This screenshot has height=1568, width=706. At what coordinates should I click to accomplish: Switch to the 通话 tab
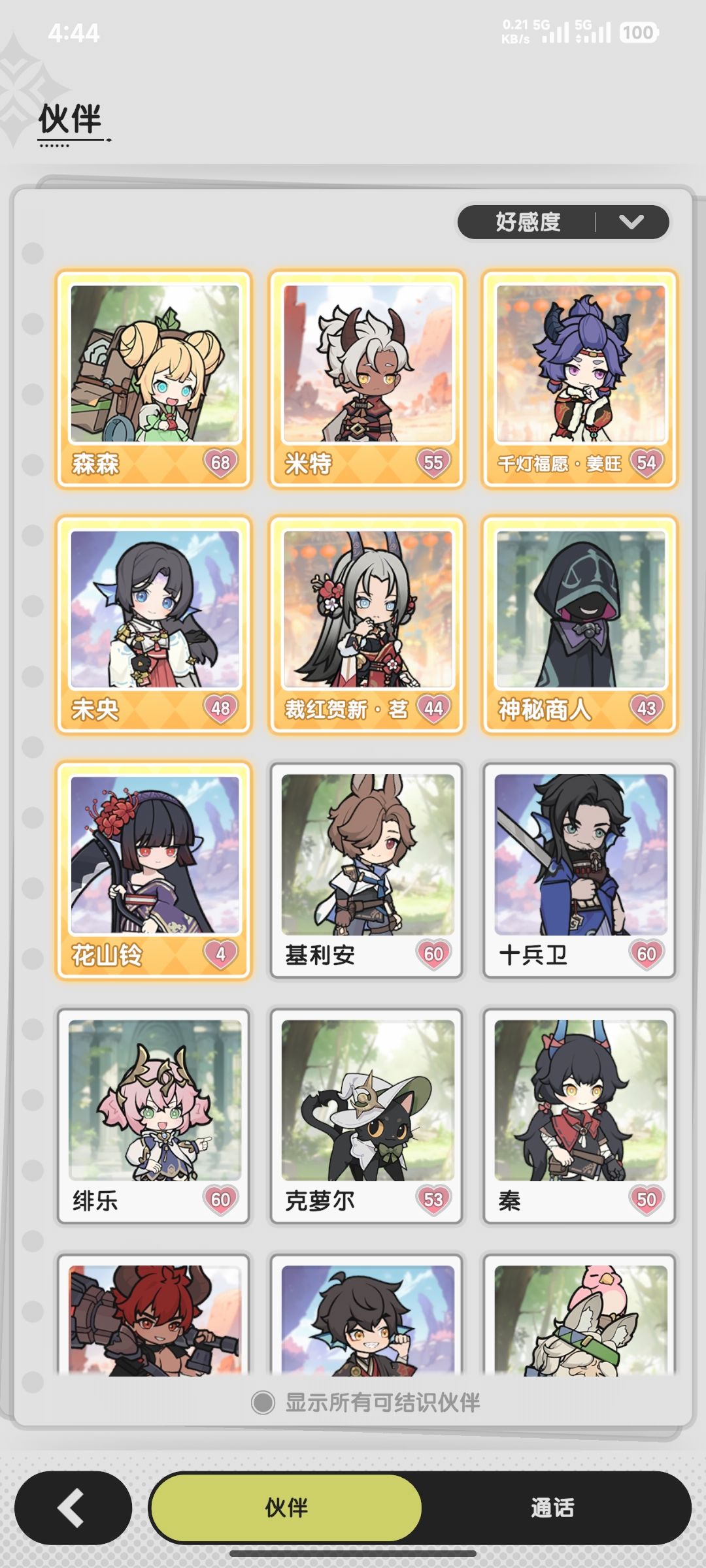point(552,1508)
